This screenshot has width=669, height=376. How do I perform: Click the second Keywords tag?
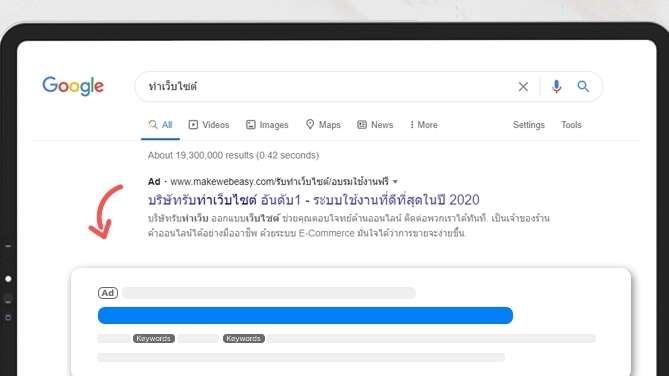coord(244,338)
